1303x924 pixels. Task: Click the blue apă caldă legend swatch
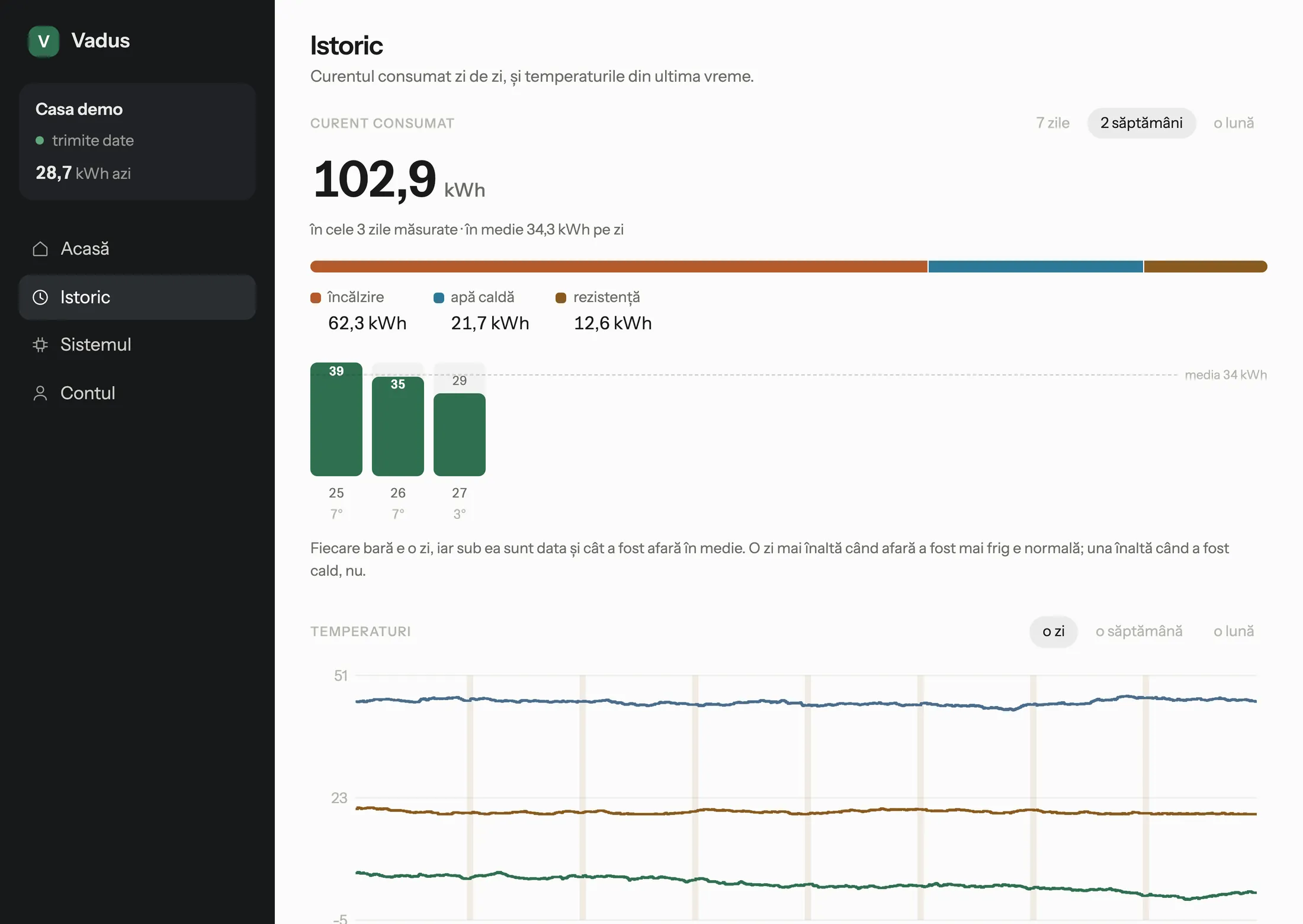click(x=439, y=298)
